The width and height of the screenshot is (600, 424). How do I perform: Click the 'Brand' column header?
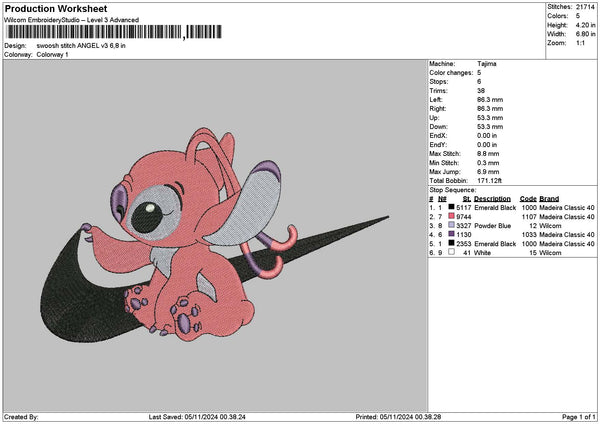point(549,199)
